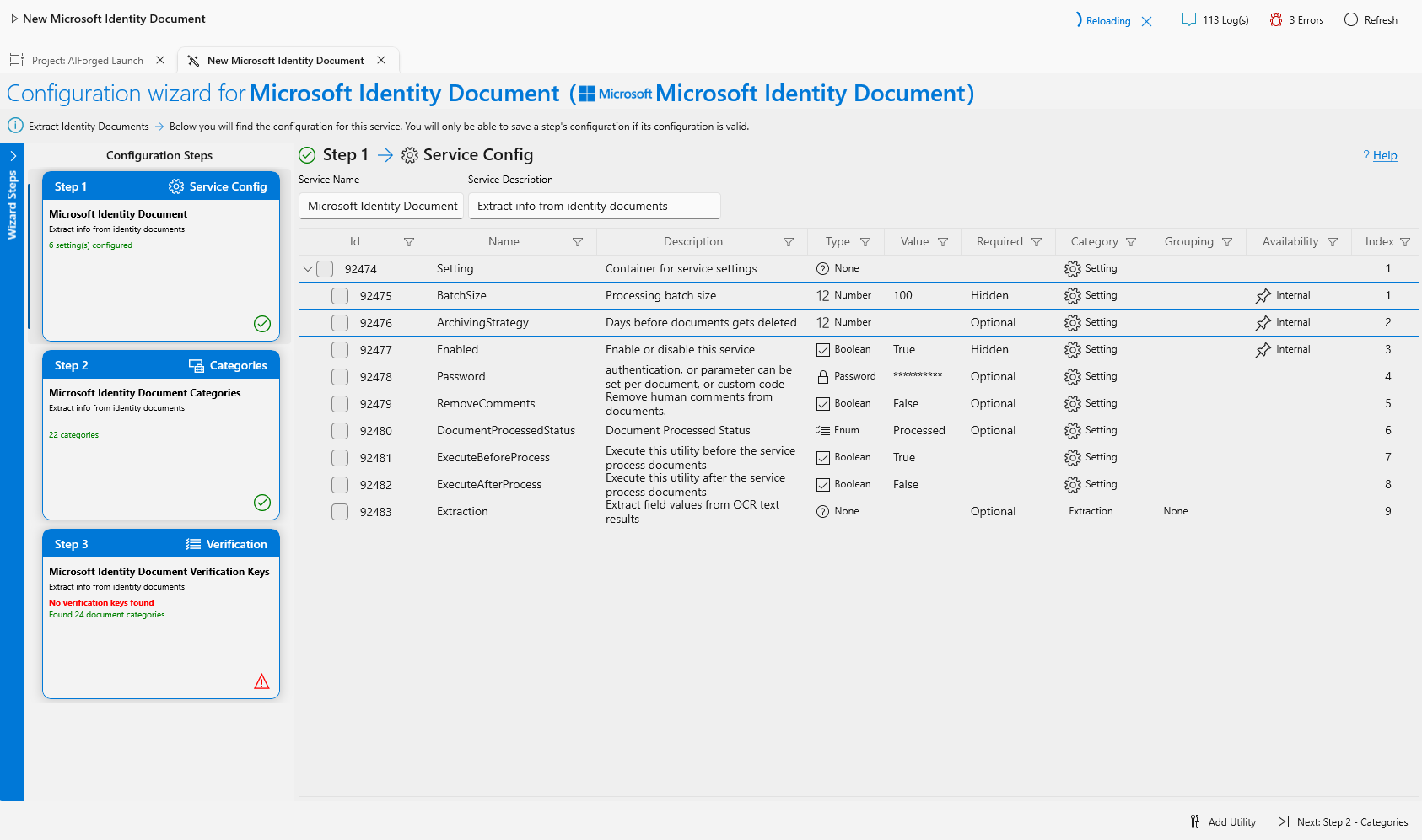Switch to Project: AIForged Launch tab
This screenshot has width=1422, height=840.
(x=88, y=61)
